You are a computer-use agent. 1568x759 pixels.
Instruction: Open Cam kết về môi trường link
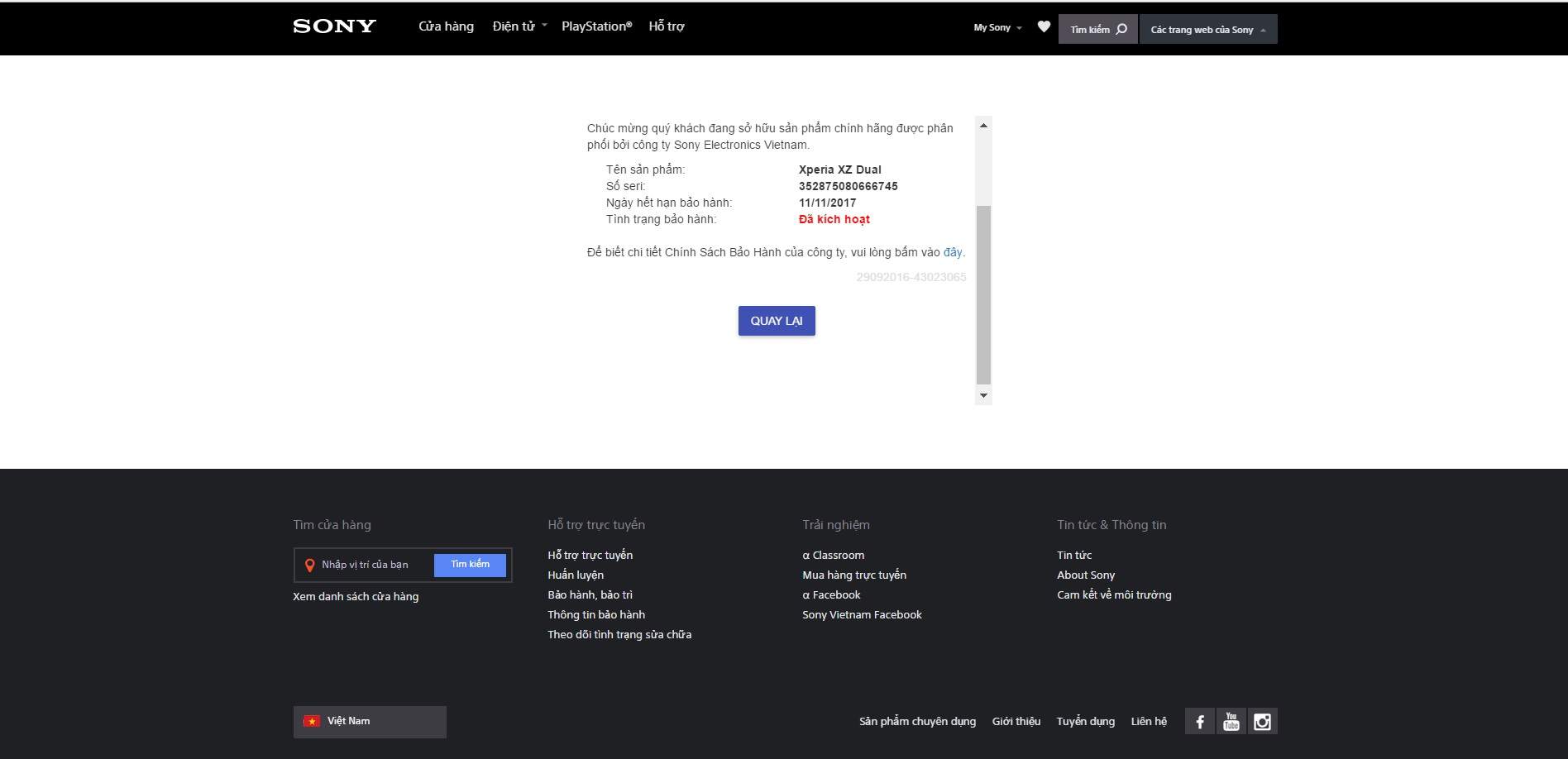pyautogui.click(x=1114, y=594)
